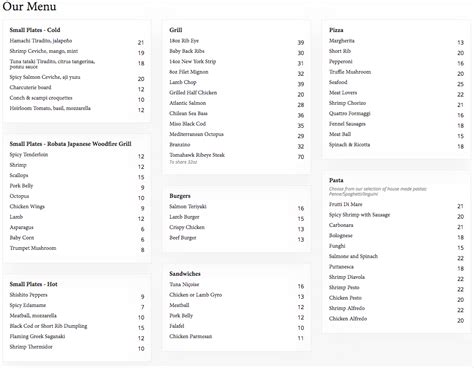This screenshot has height=368, width=474.
Task: Select the Small Plates - Cold section title
Action: [x=35, y=30]
